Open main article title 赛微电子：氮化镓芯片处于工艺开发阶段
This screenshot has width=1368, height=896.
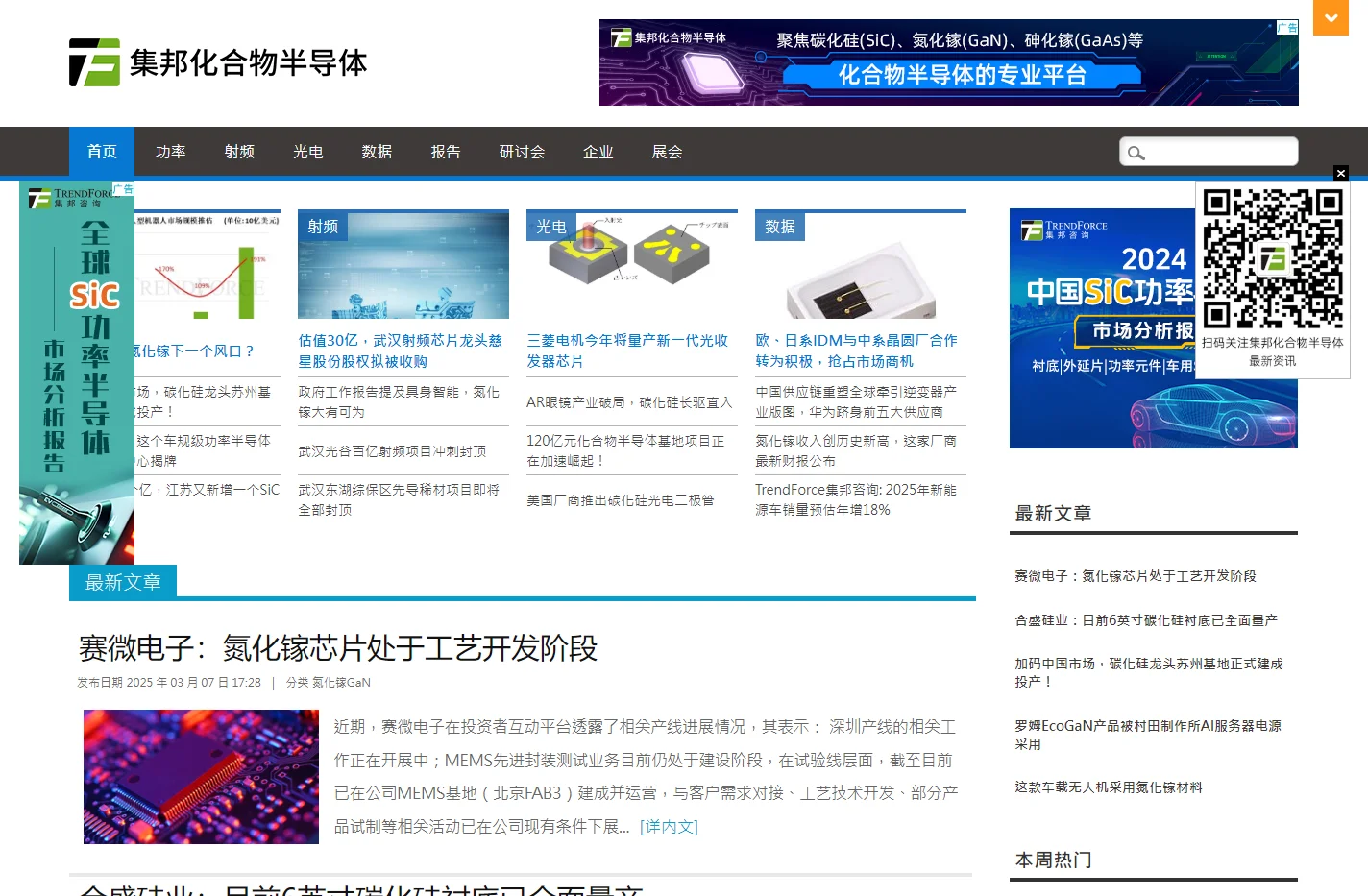tap(338, 648)
